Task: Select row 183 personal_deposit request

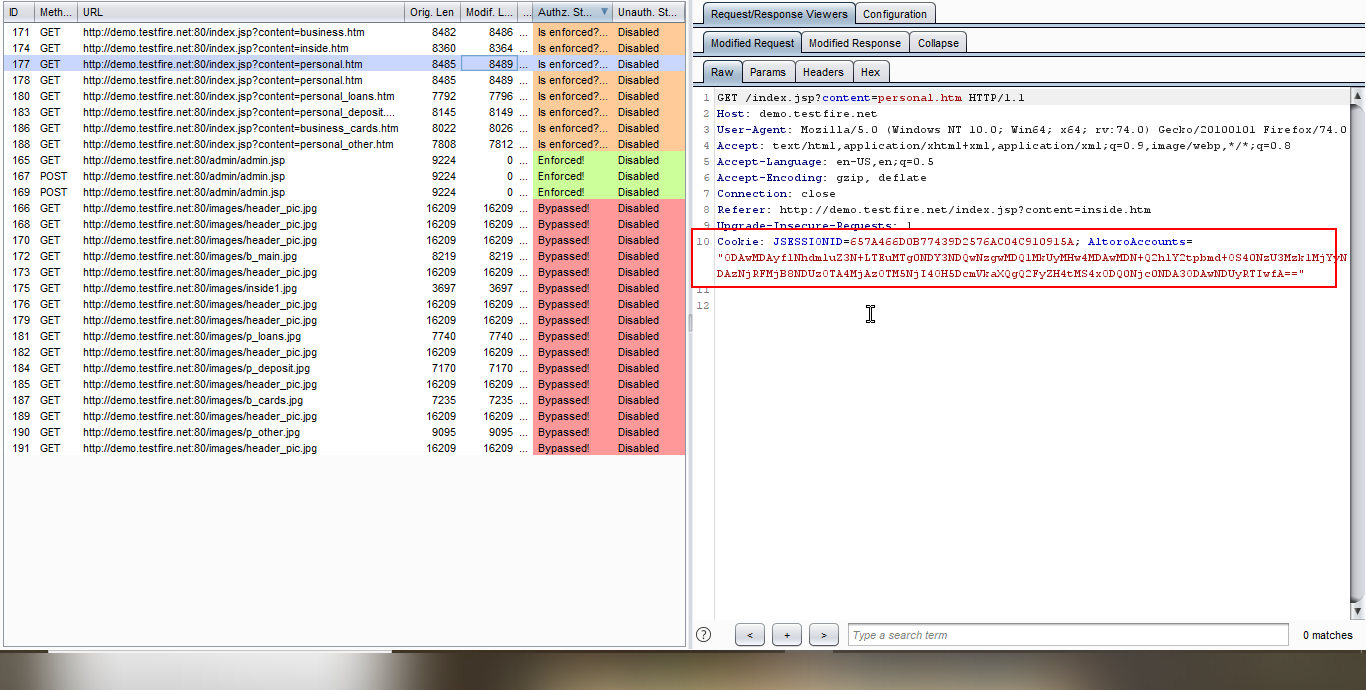Action: (344, 112)
